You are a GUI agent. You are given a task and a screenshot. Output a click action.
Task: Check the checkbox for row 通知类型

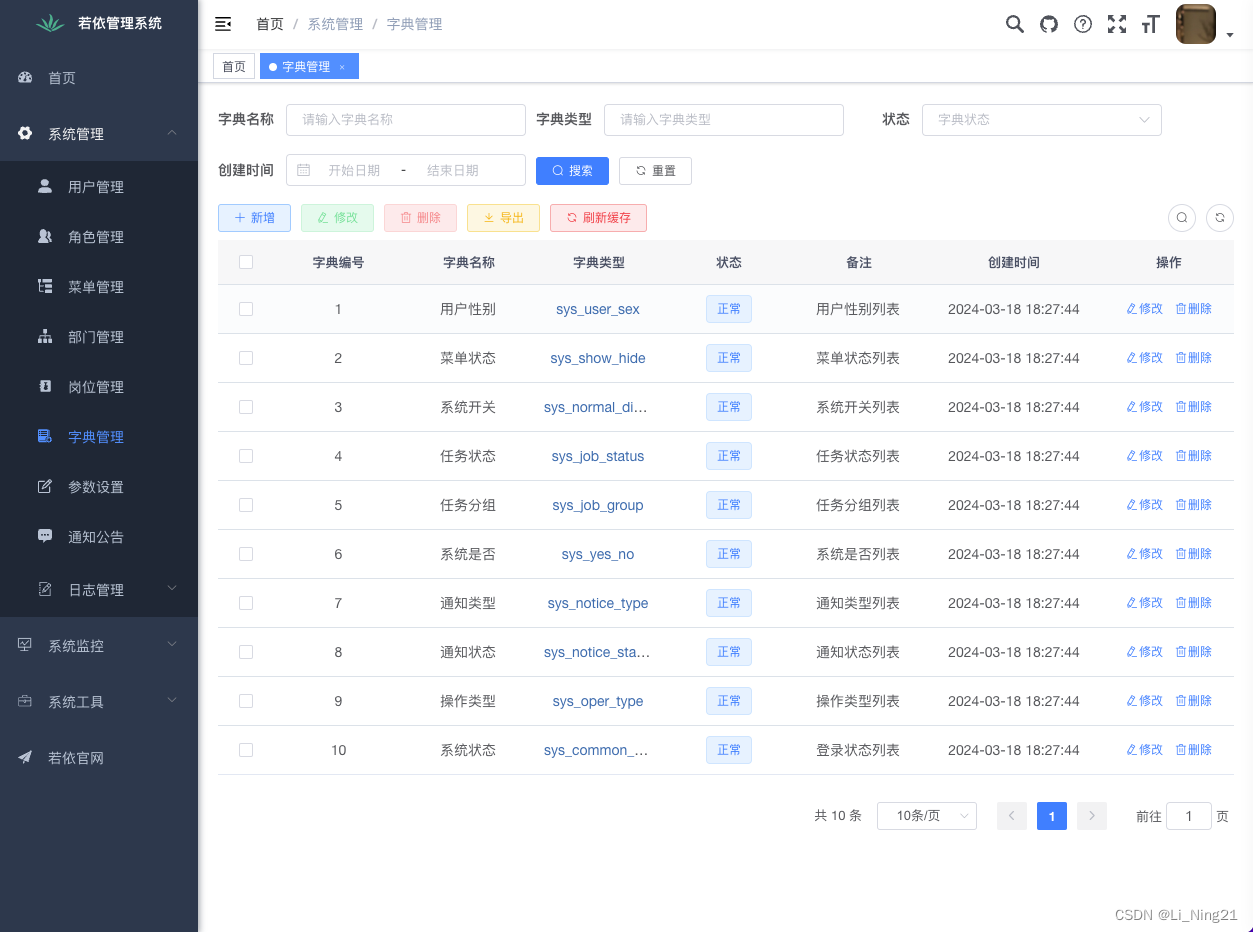pos(246,602)
